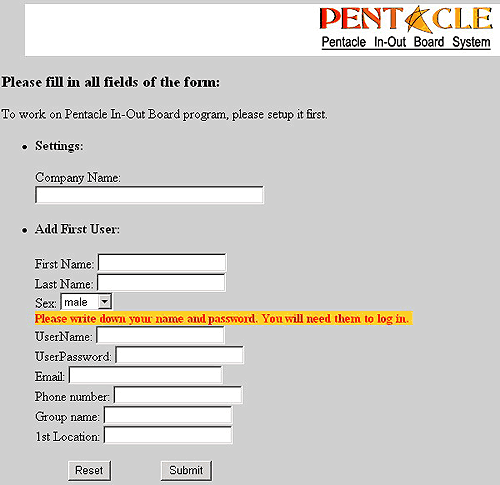Viewport: 500px width, 485px height.
Task: Click the Phone number field
Action: coord(178,395)
